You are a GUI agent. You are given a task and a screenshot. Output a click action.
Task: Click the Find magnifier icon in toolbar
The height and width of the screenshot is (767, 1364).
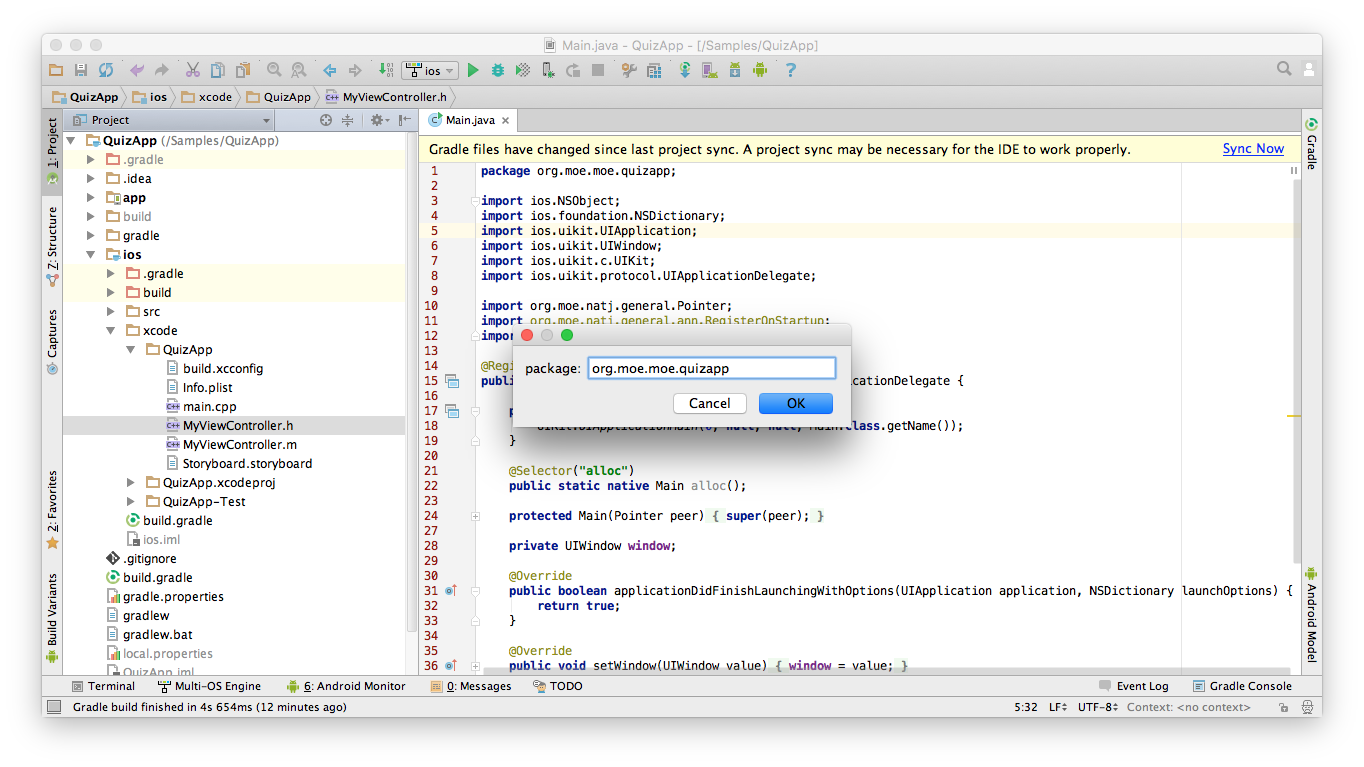click(273, 70)
